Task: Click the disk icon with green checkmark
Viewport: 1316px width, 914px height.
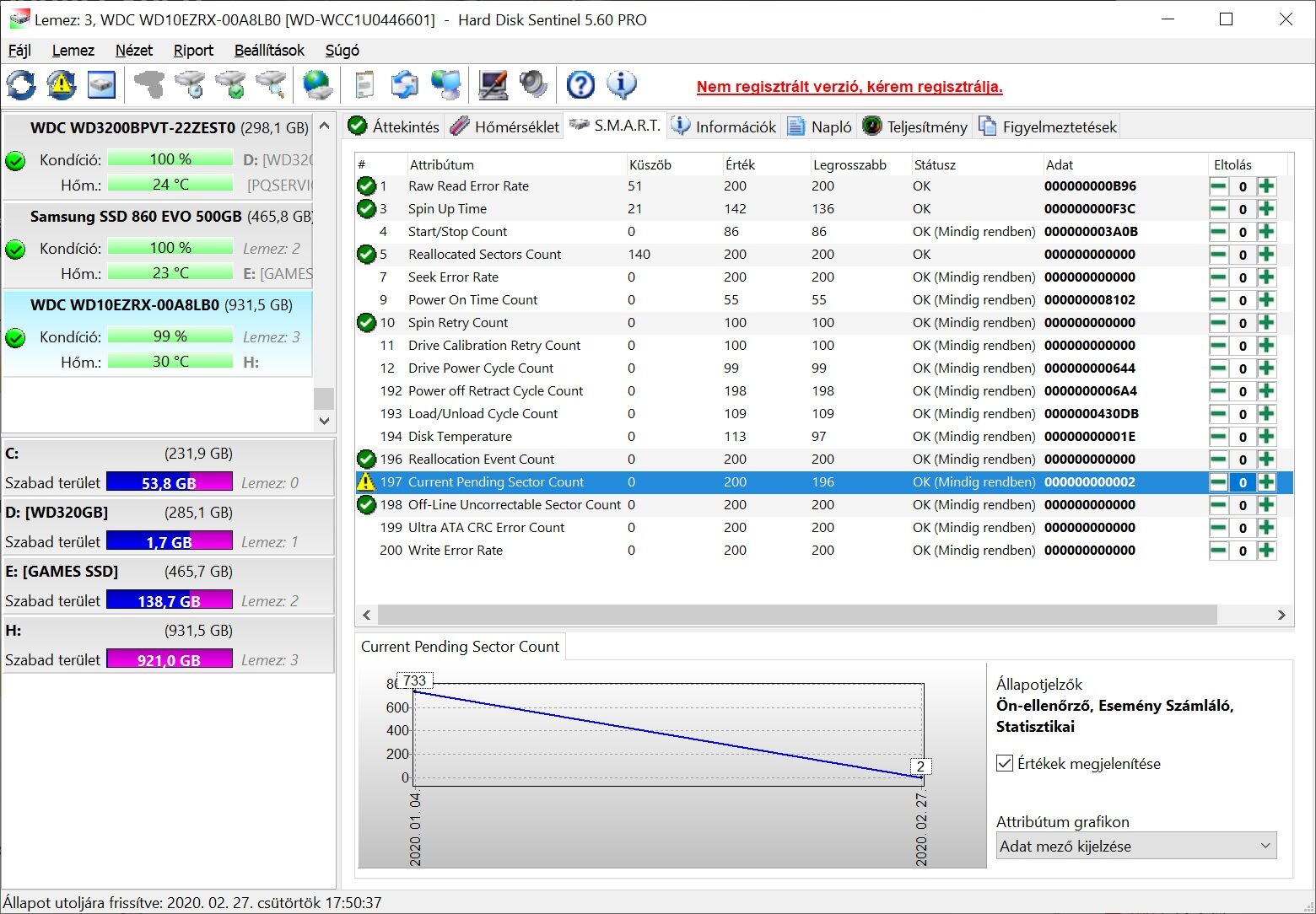Action: [x=230, y=84]
